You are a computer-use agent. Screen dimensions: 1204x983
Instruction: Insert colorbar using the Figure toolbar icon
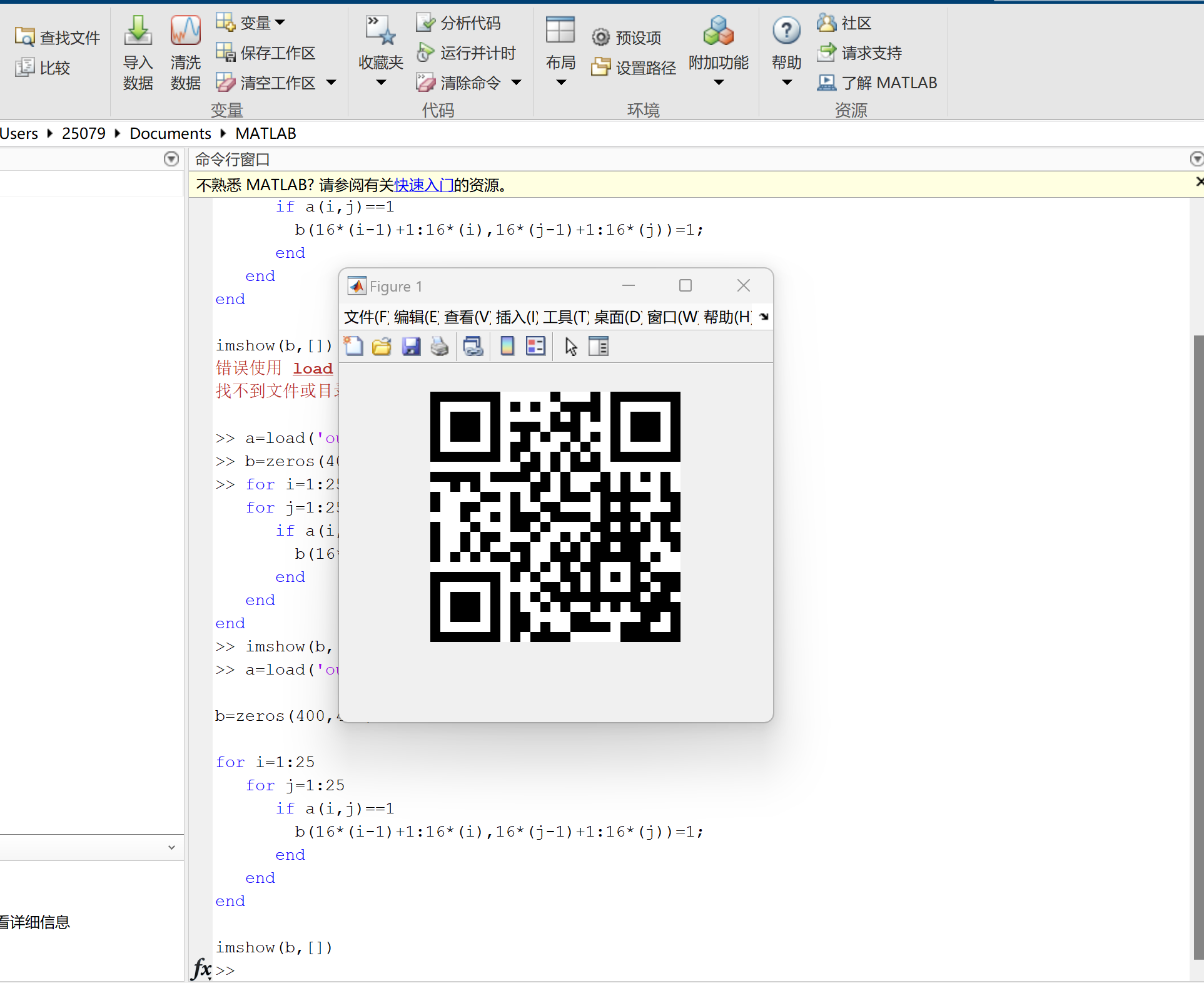coord(507,346)
